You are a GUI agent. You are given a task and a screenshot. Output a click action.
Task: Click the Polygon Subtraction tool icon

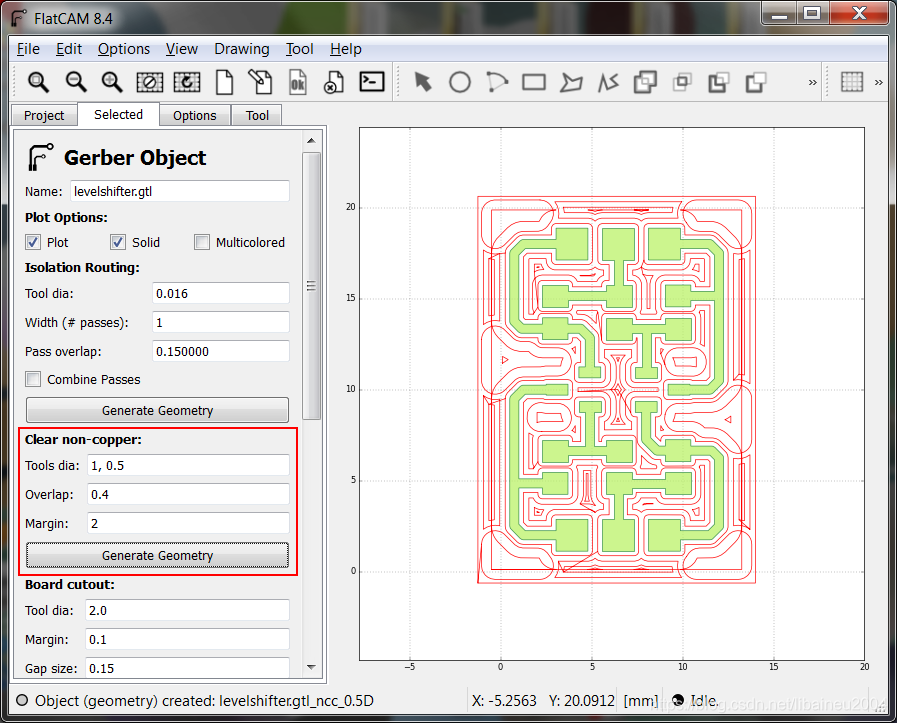(x=719, y=82)
